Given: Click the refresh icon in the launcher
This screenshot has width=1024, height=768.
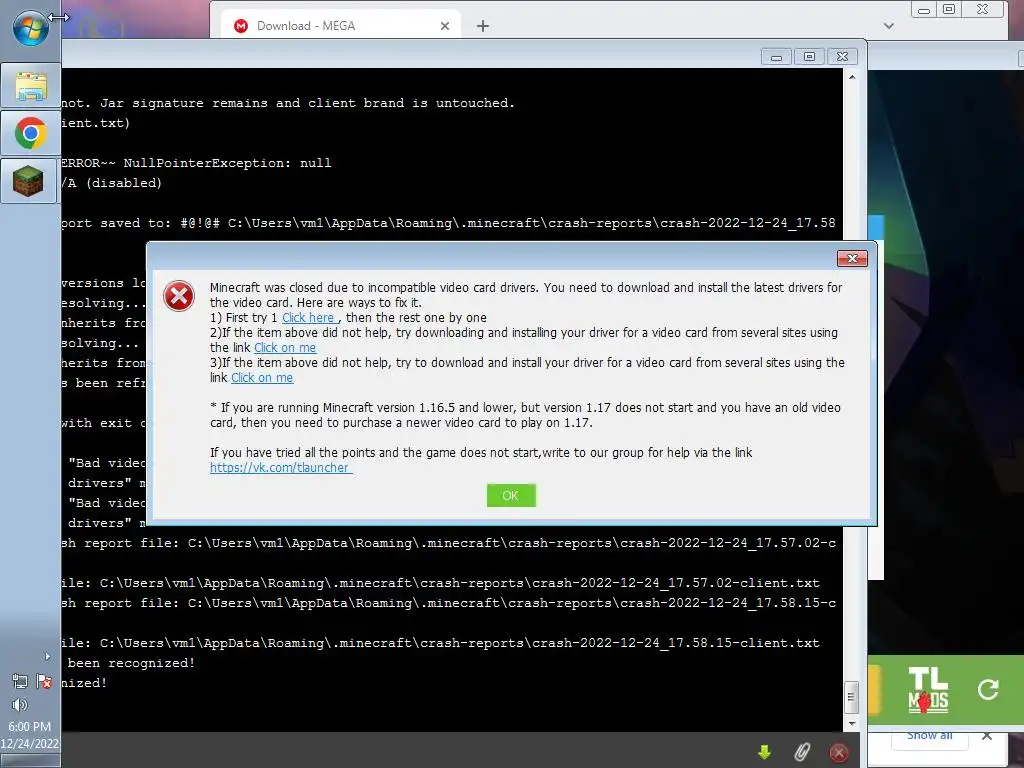Looking at the screenshot, I should pos(988,689).
